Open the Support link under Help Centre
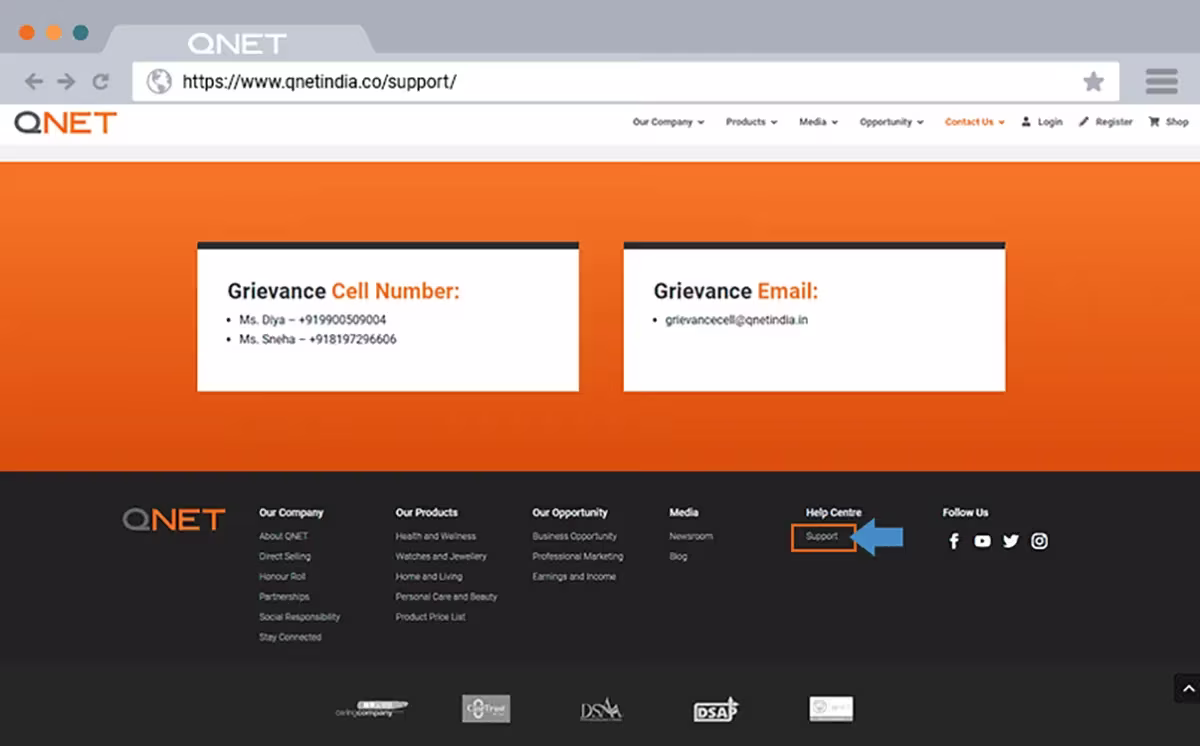The width and height of the screenshot is (1200, 746). 822,537
